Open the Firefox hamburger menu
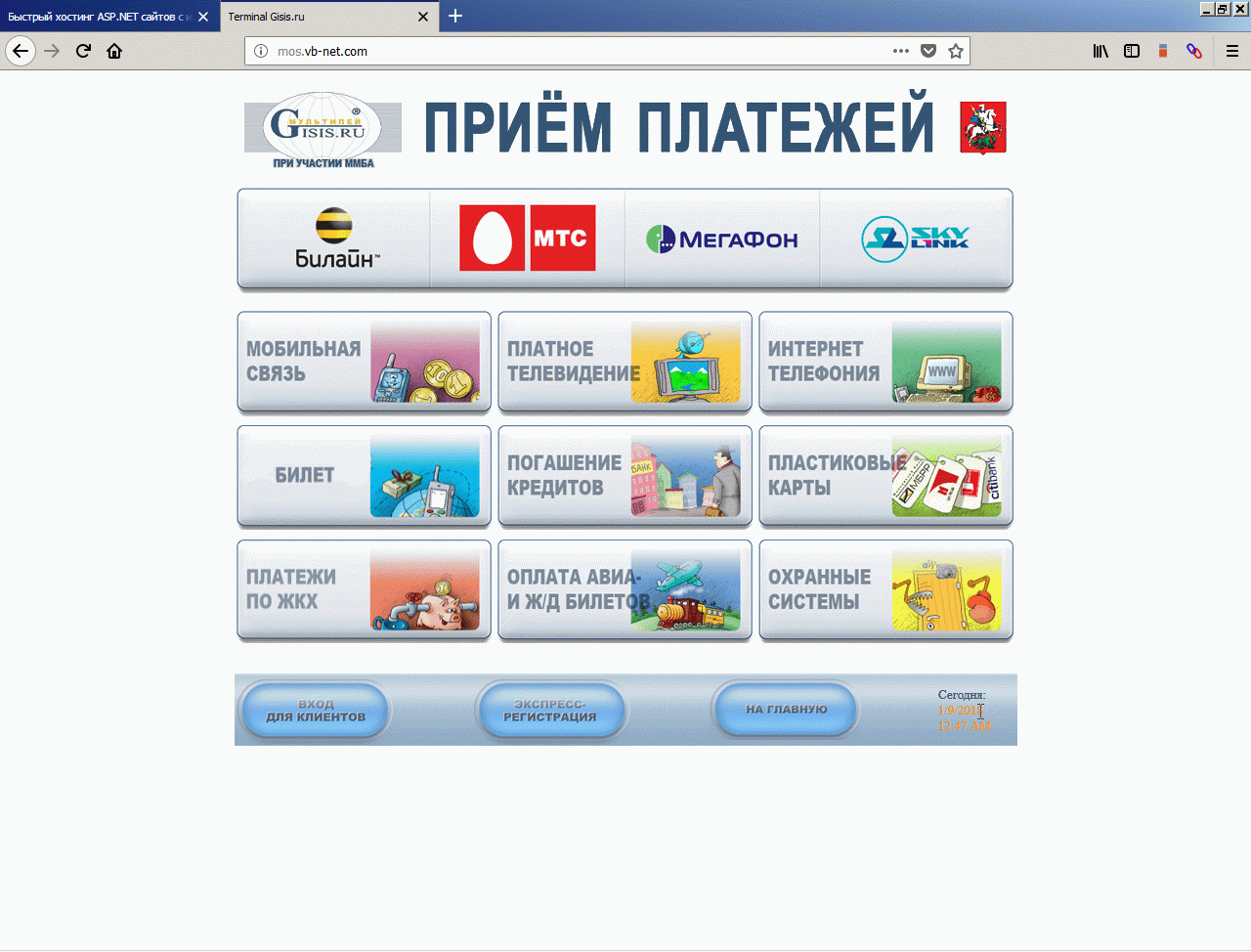This screenshot has width=1251, height=952. 1232,51
